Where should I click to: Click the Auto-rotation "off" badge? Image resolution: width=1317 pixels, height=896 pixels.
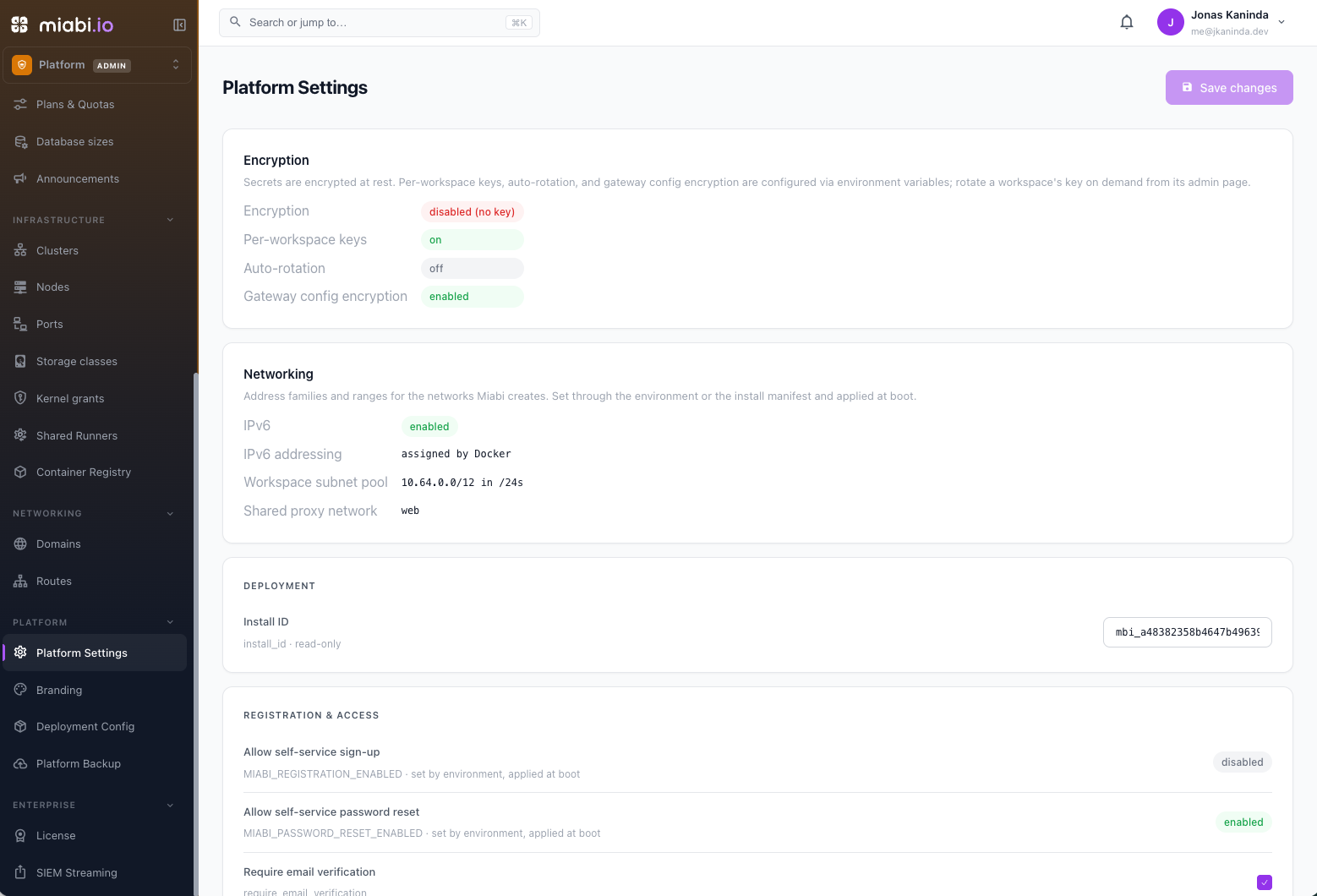click(473, 269)
